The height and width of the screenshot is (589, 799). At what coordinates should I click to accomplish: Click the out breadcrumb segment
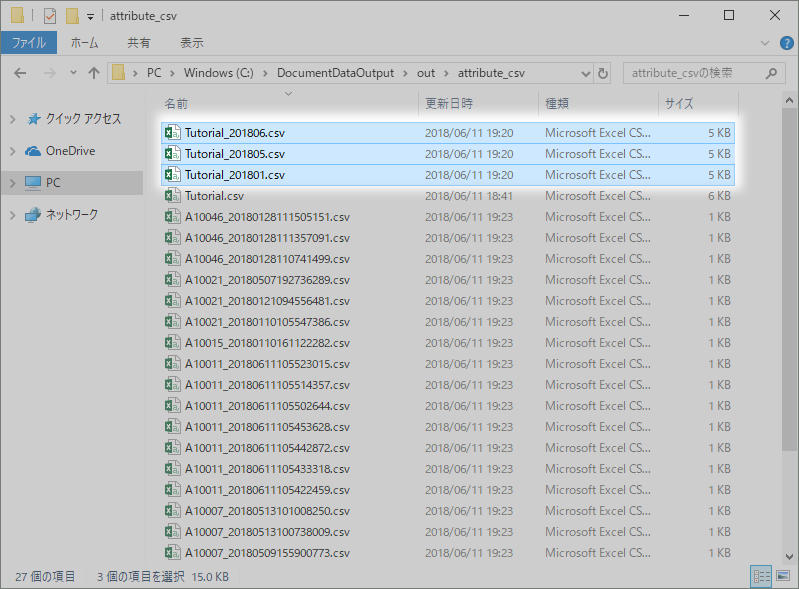[x=426, y=73]
